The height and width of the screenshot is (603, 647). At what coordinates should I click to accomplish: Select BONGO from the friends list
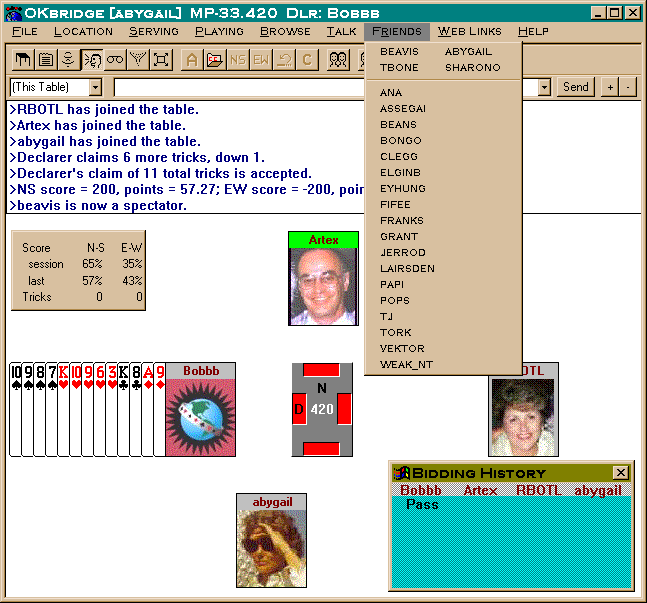coord(444,140)
